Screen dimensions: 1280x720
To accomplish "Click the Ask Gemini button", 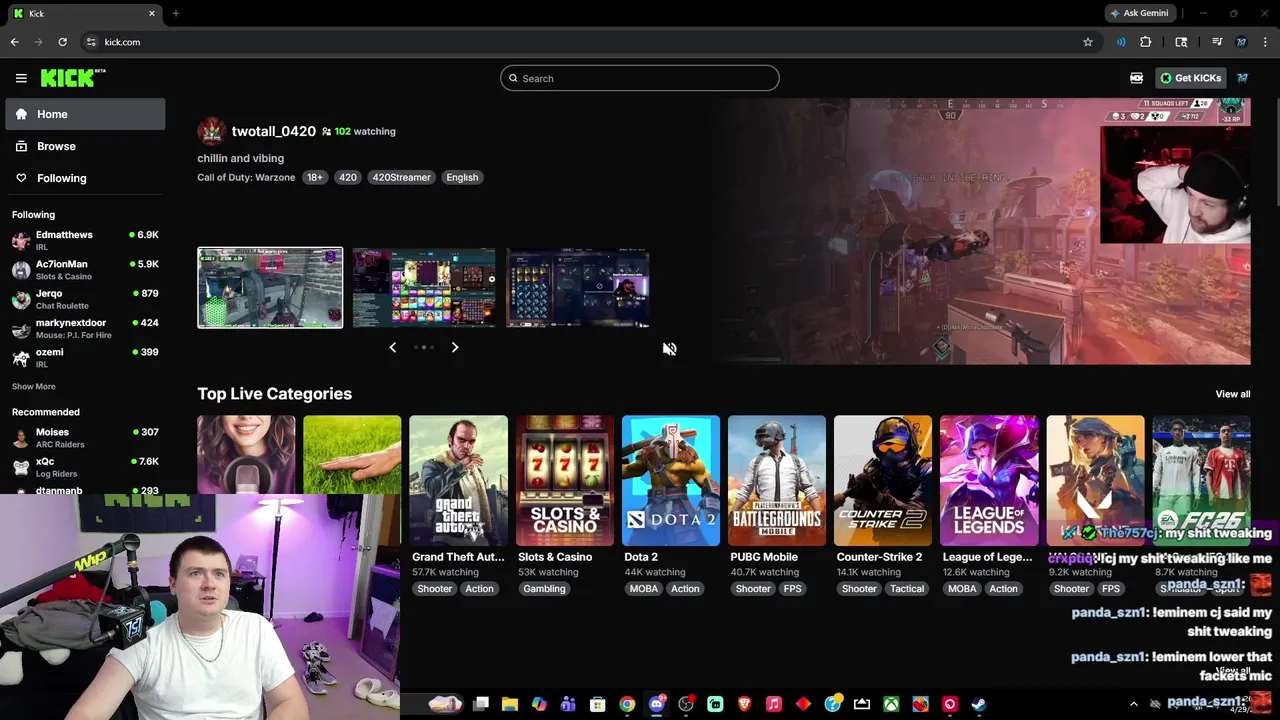I will coord(1139,13).
